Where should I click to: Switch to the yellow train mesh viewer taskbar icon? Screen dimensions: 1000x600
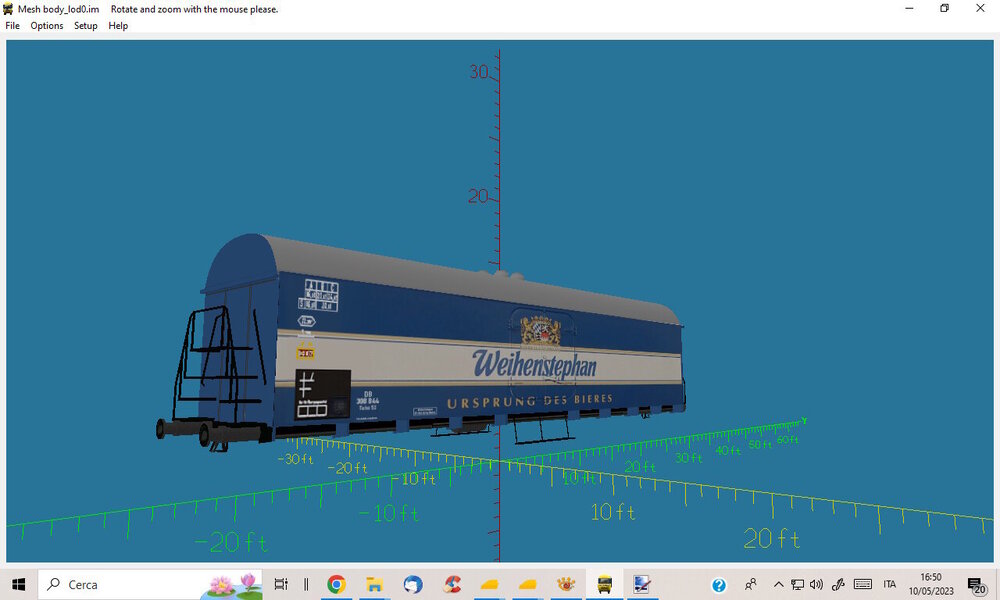click(605, 584)
